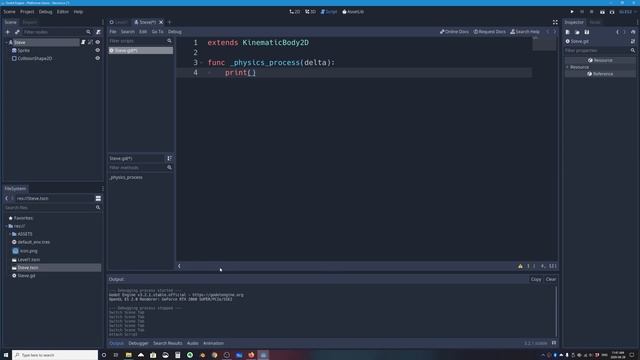This screenshot has height=360, width=640.
Task: Toggle the scripts panel collapse arrow
Action: 179,266
